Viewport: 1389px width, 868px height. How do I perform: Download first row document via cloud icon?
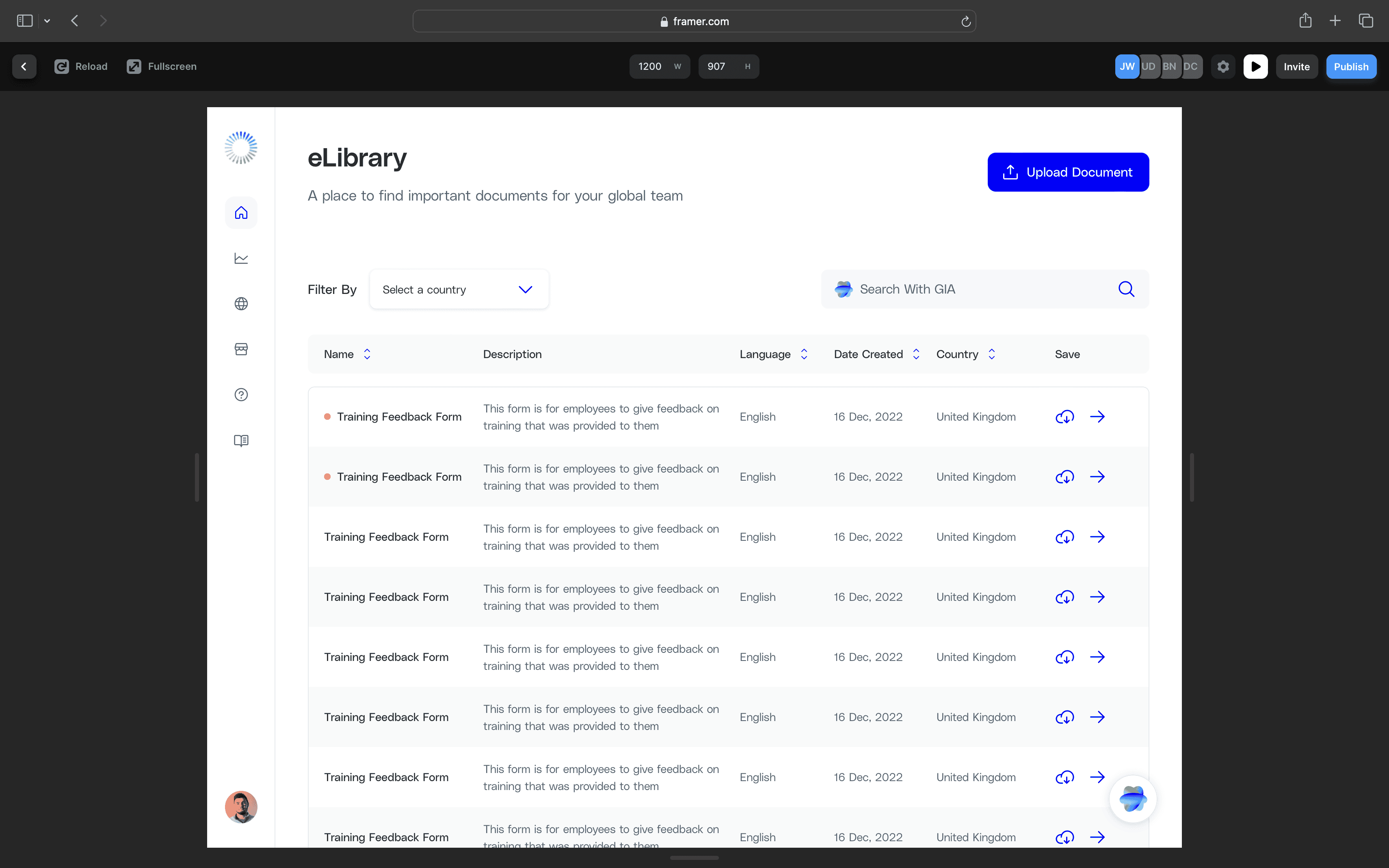tap(1064, 417)
